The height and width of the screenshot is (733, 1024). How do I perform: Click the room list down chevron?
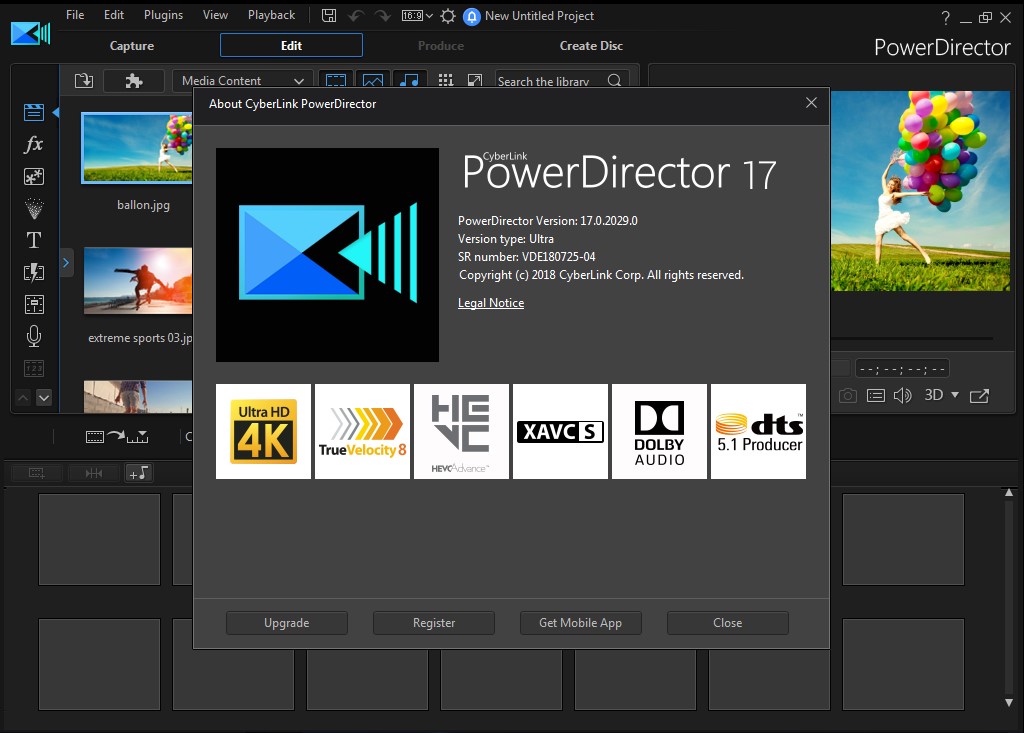[44, 397]
